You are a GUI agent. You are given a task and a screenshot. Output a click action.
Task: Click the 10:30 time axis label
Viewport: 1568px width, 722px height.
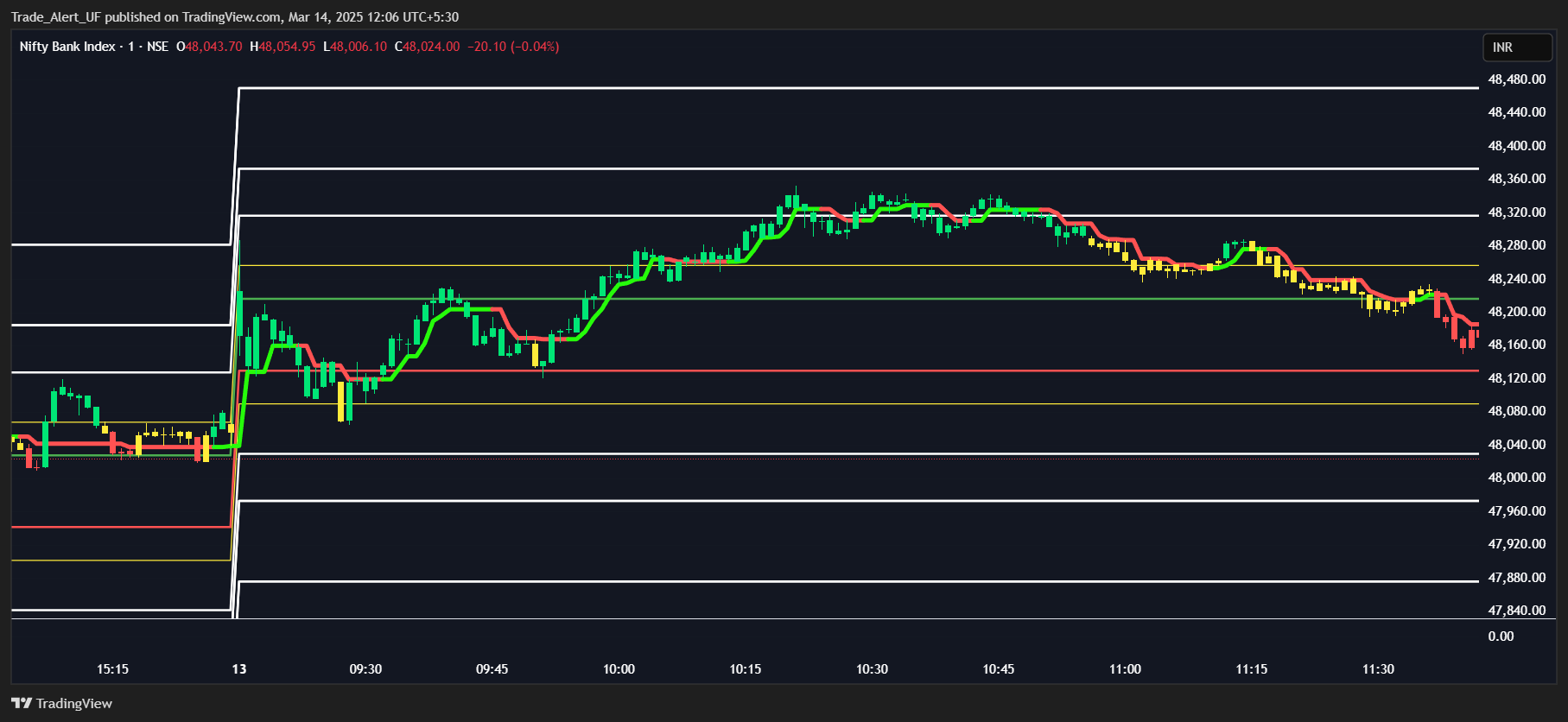click(x=872, y=669)
